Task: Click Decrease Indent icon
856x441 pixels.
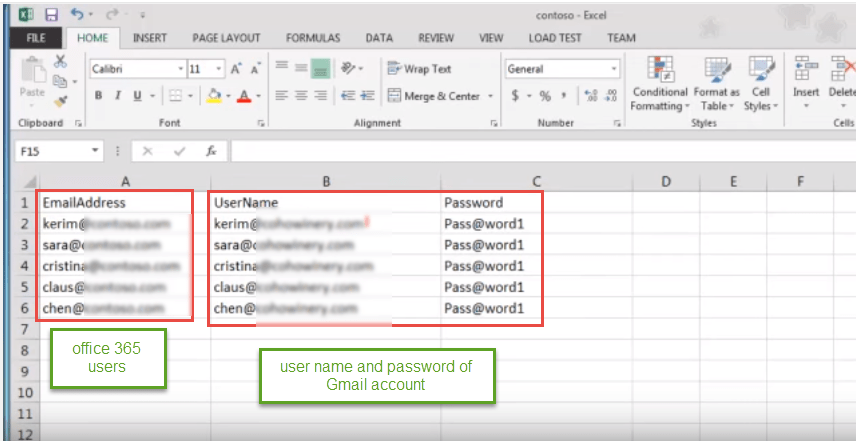Action: click(348, 96)
